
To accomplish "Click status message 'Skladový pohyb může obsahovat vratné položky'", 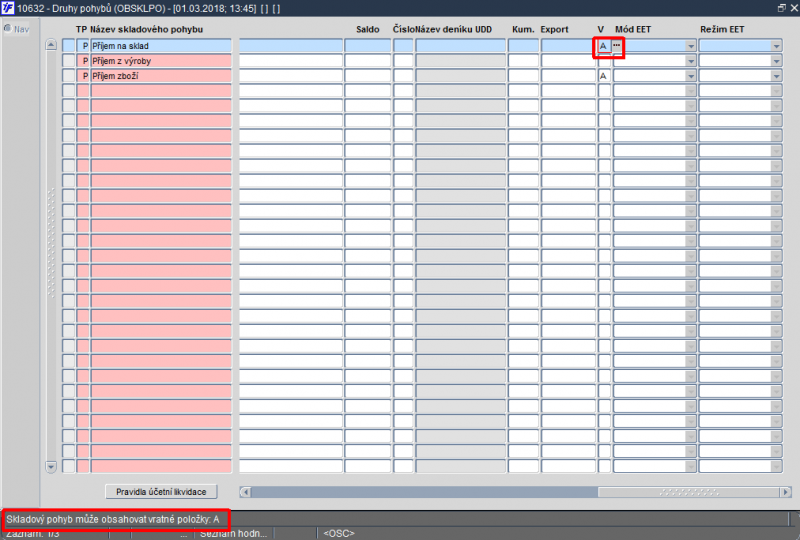I will click(x=113, y=520).
